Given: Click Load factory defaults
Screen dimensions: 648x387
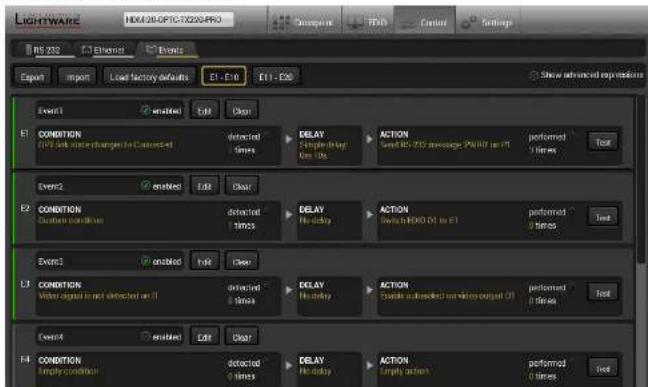Looking at the screenshot, I should [149, 77].
